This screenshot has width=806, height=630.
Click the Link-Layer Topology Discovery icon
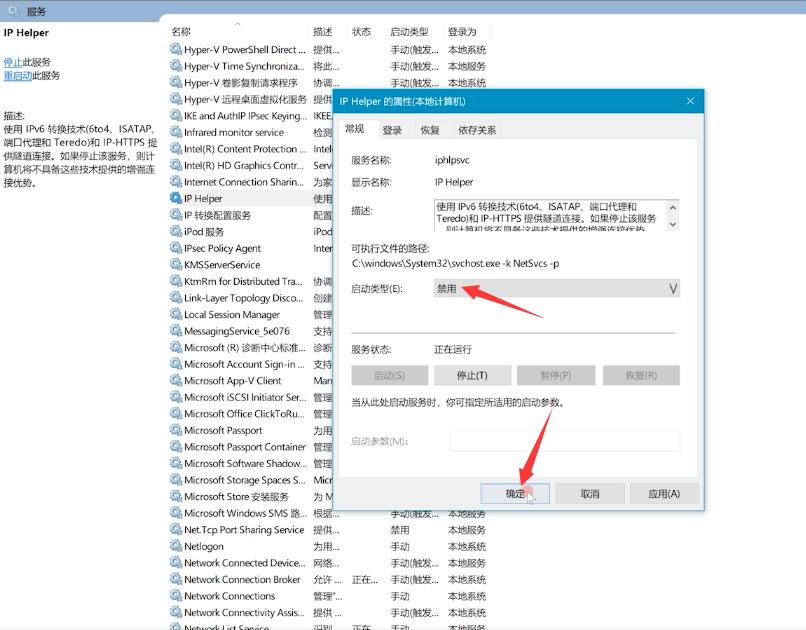point(176,298)
